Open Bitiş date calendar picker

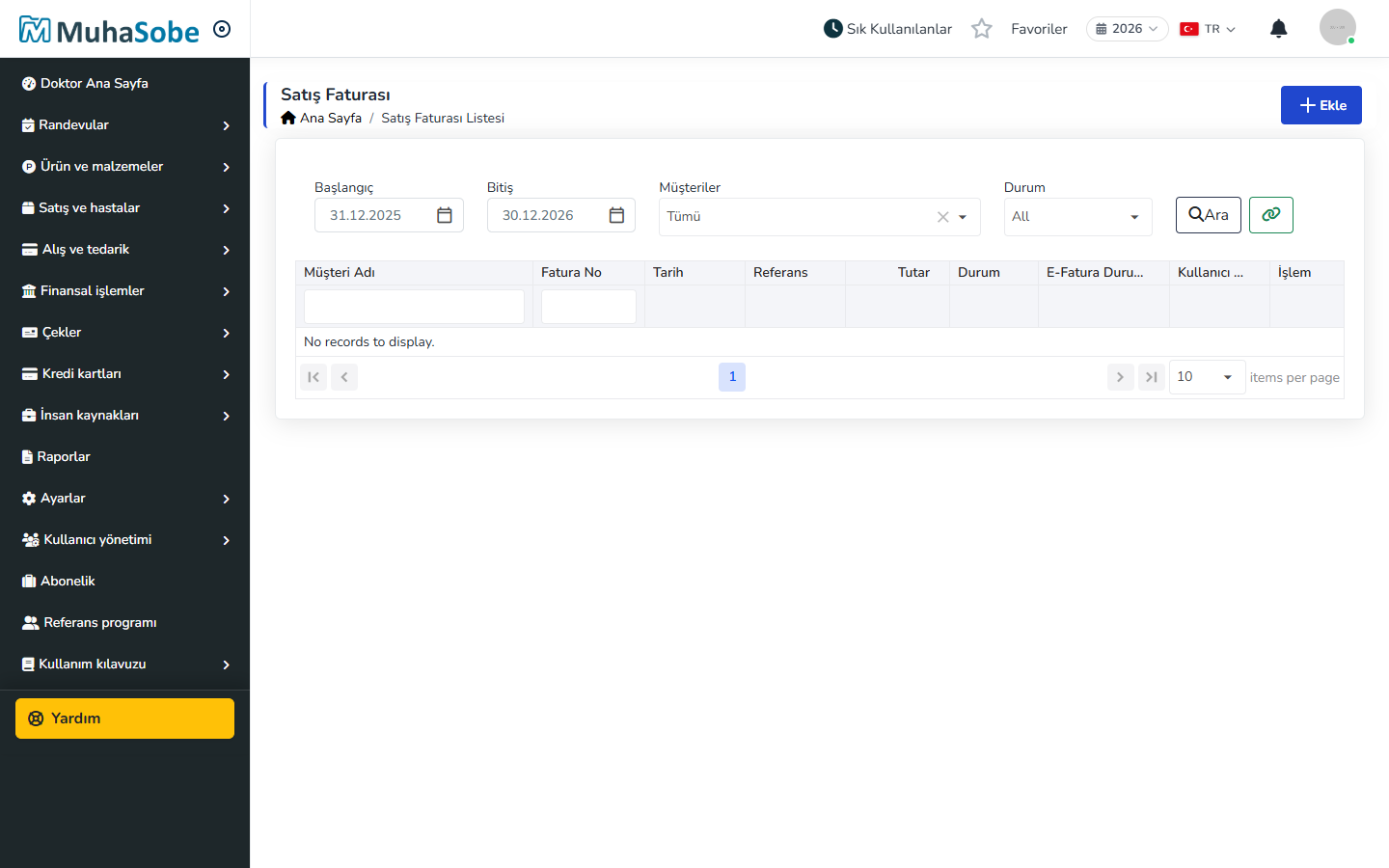point(616,215)
